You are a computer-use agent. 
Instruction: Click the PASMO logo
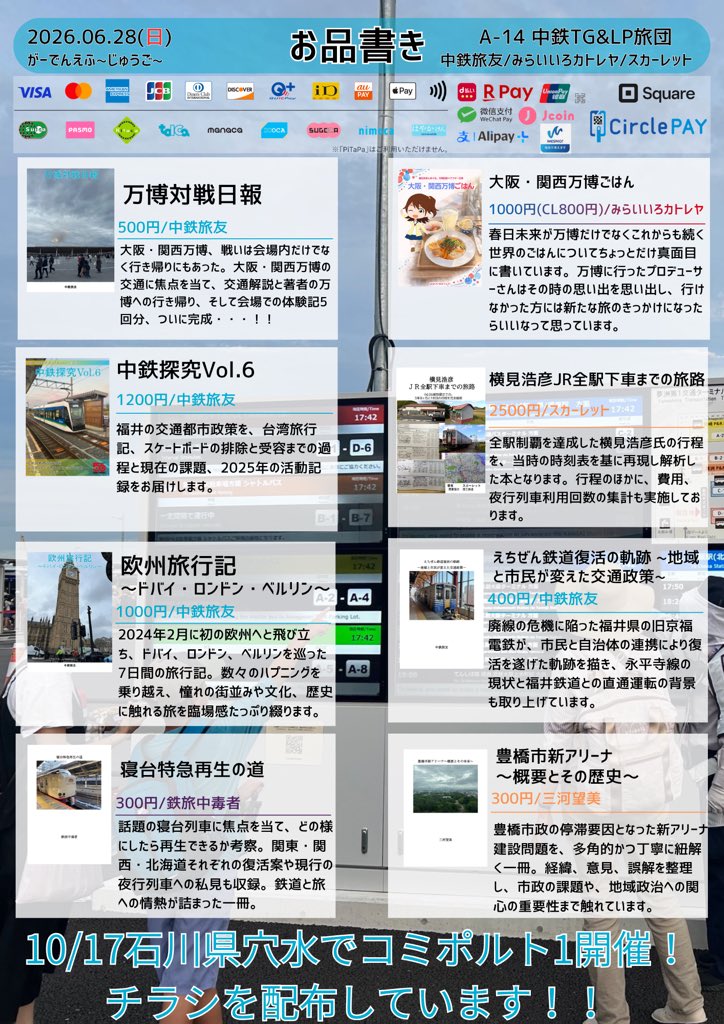[x=80, y=130]
